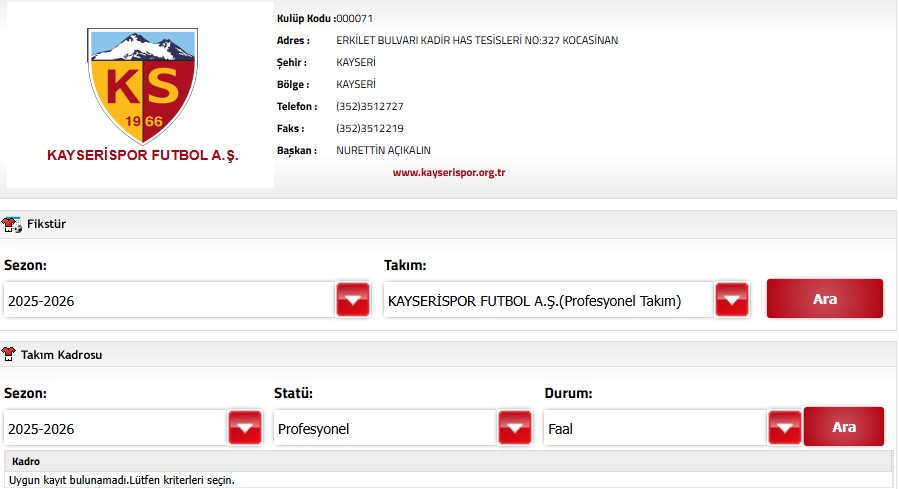Open the Statü dropdown arrow
The image size is (899, 489).
(x=515, y=428)
